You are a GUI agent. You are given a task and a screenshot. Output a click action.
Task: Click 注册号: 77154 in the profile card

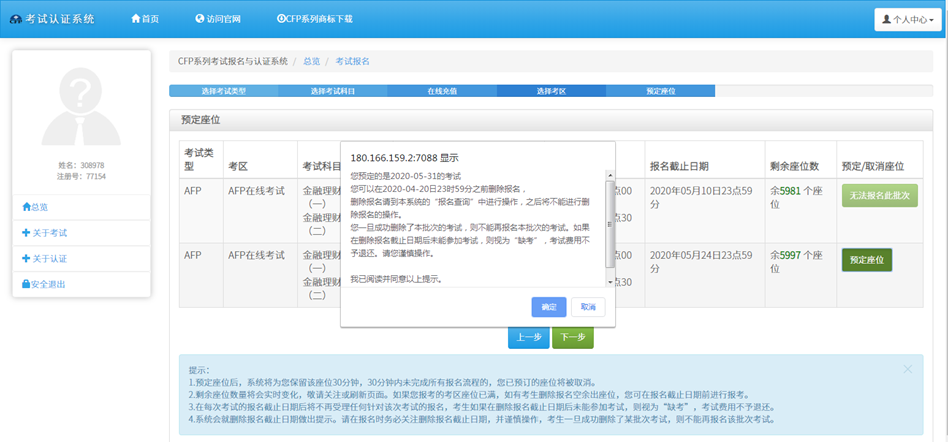click(81, 176)
